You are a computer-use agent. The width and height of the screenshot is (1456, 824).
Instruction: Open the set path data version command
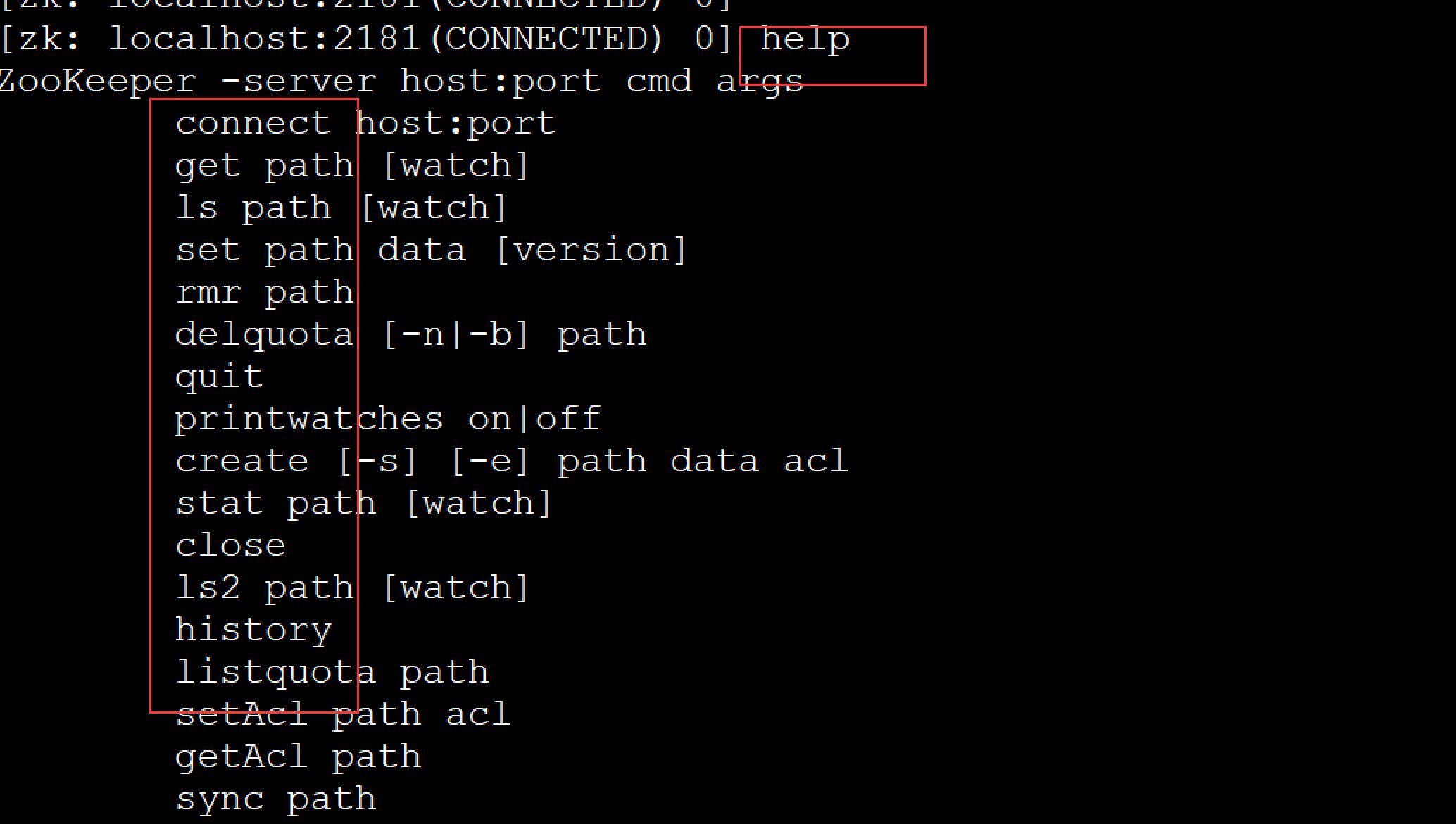431,250
